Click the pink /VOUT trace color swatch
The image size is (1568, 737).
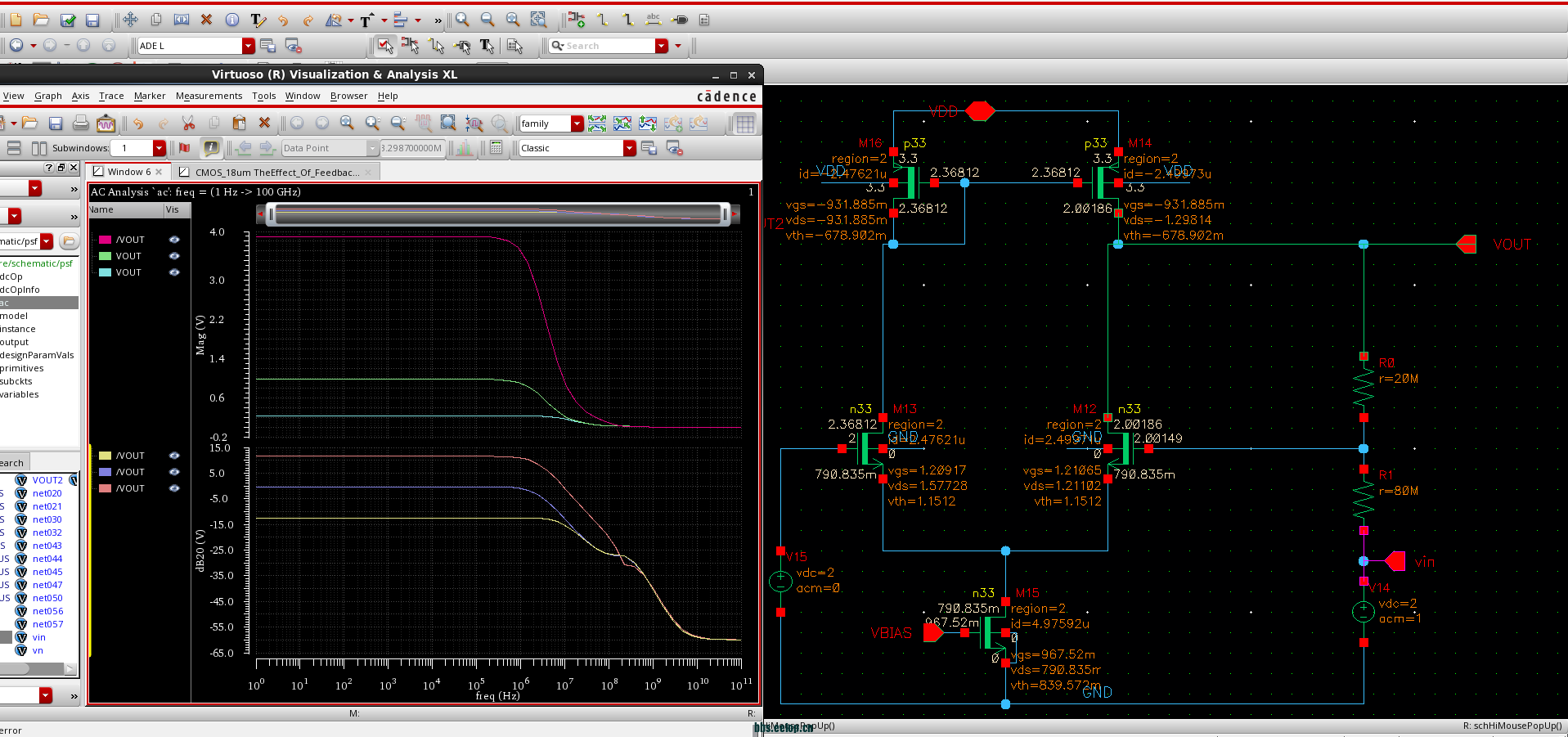coord(105,240)
